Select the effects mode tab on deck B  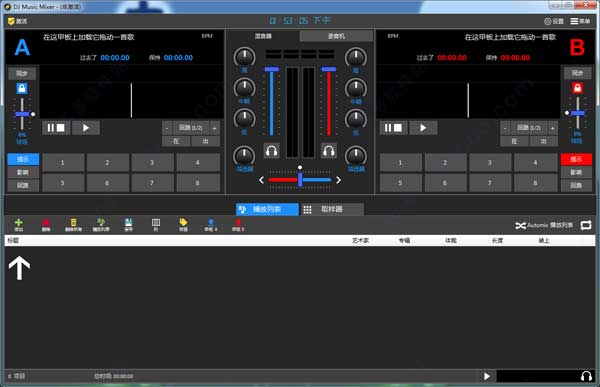pyautogui.click(x=576, y=172)
